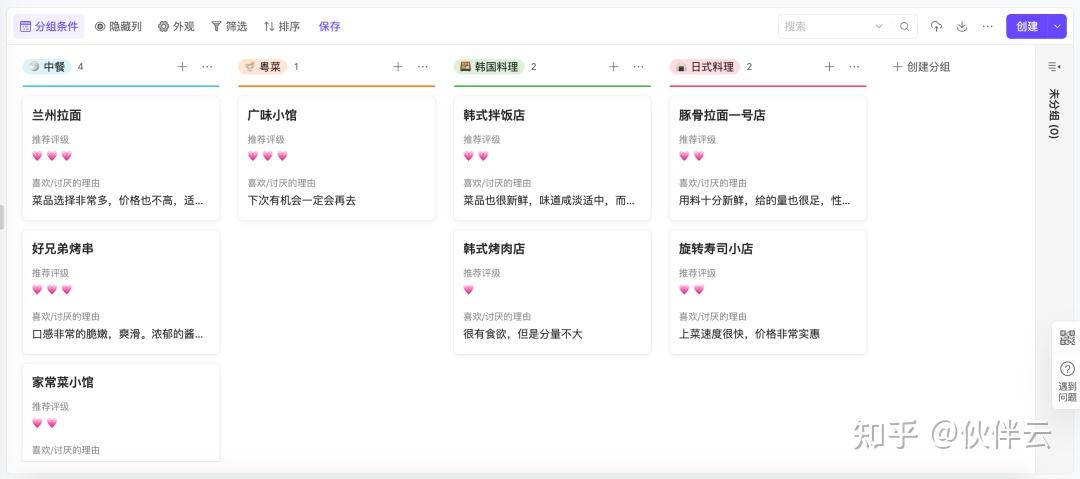
Task: Add a card to 中餐 group
Action: coord(182,67)
